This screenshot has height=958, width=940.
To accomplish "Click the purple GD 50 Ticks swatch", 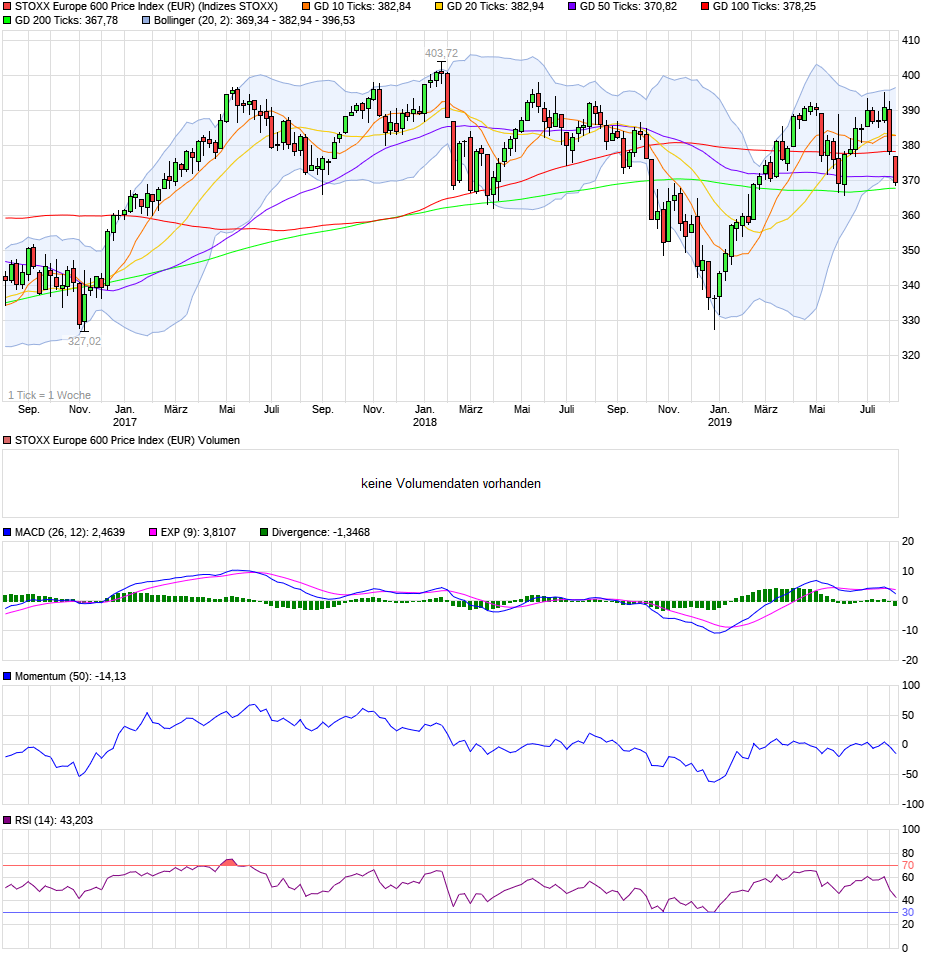I will [x=572, y=7].
